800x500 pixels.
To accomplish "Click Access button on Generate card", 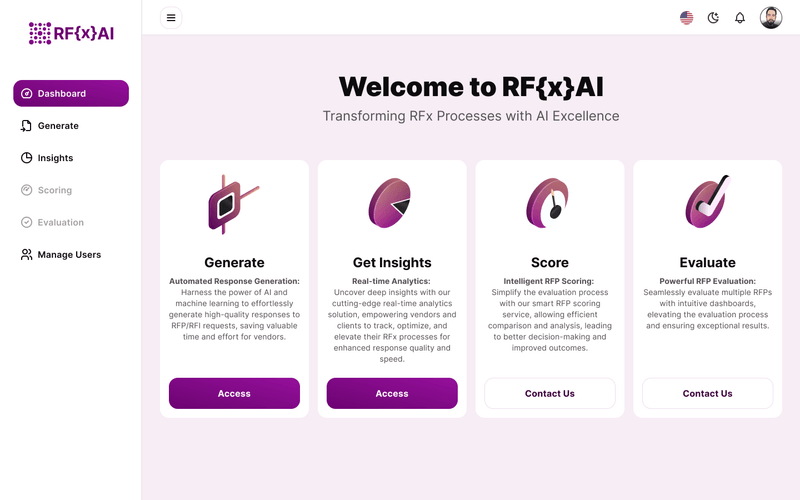I will [x=234, y=393].
